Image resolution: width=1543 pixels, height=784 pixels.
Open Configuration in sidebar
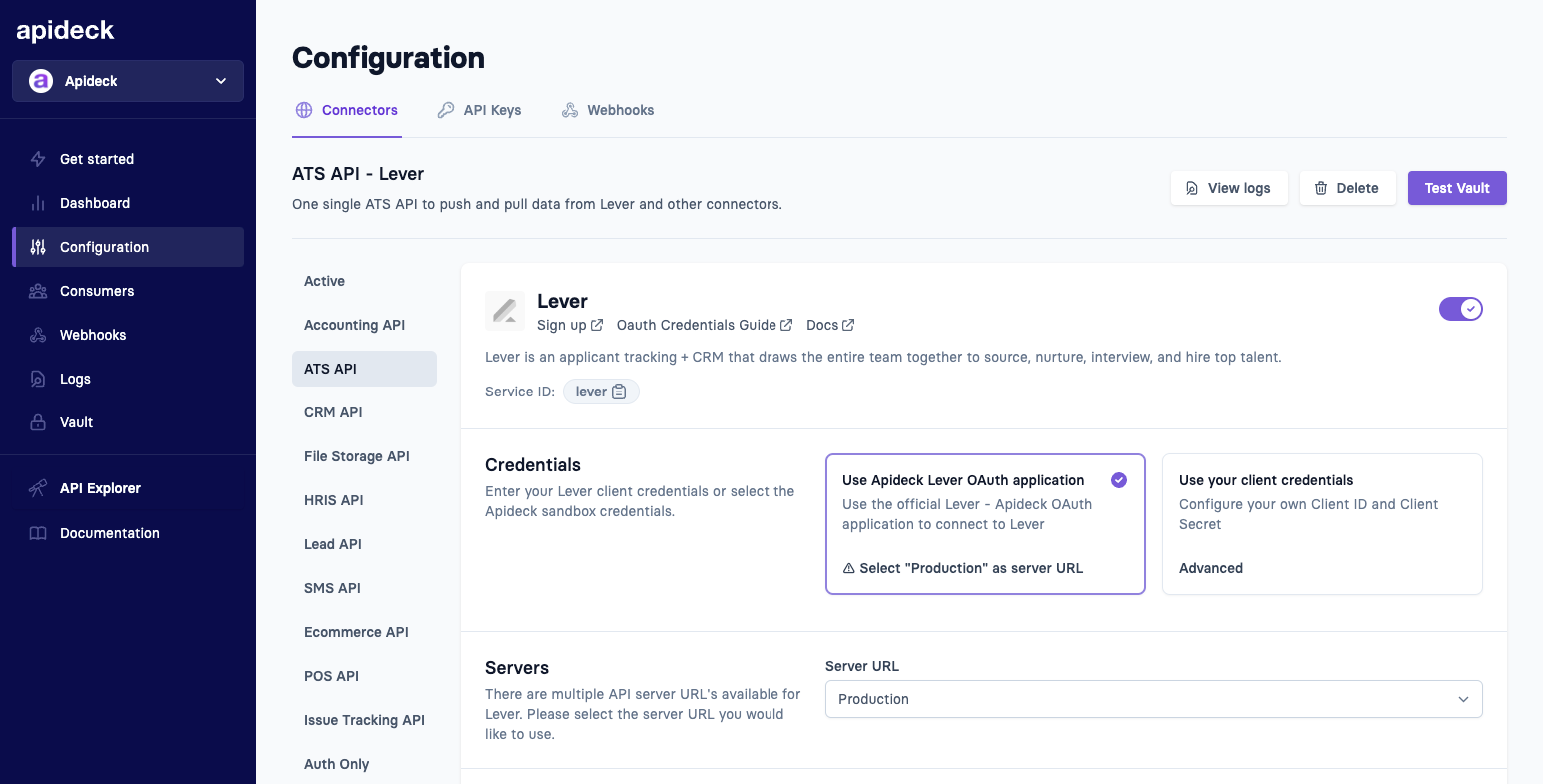pos(128,247)
